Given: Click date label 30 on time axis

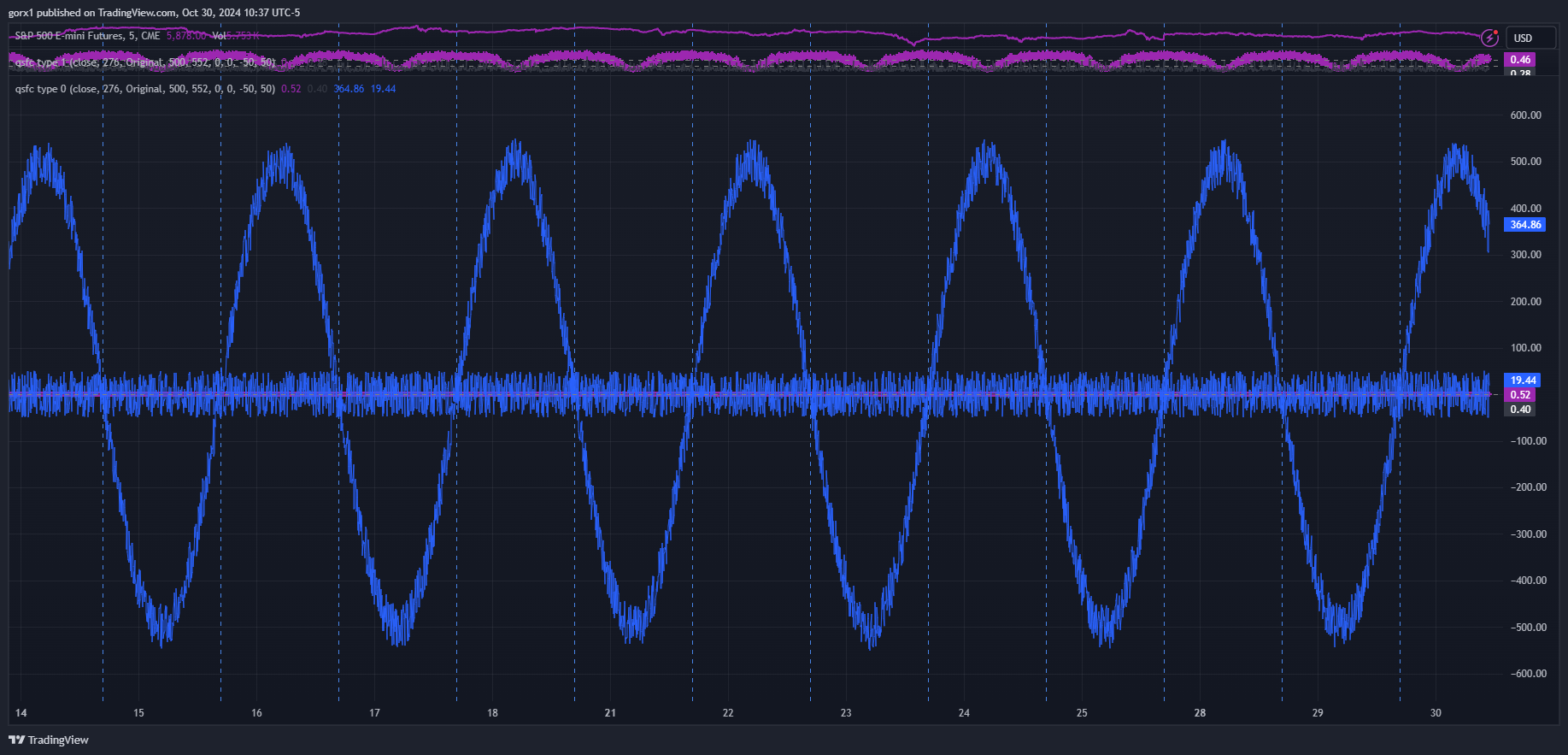Looking at the screenshot, I should coord(1436,713).
